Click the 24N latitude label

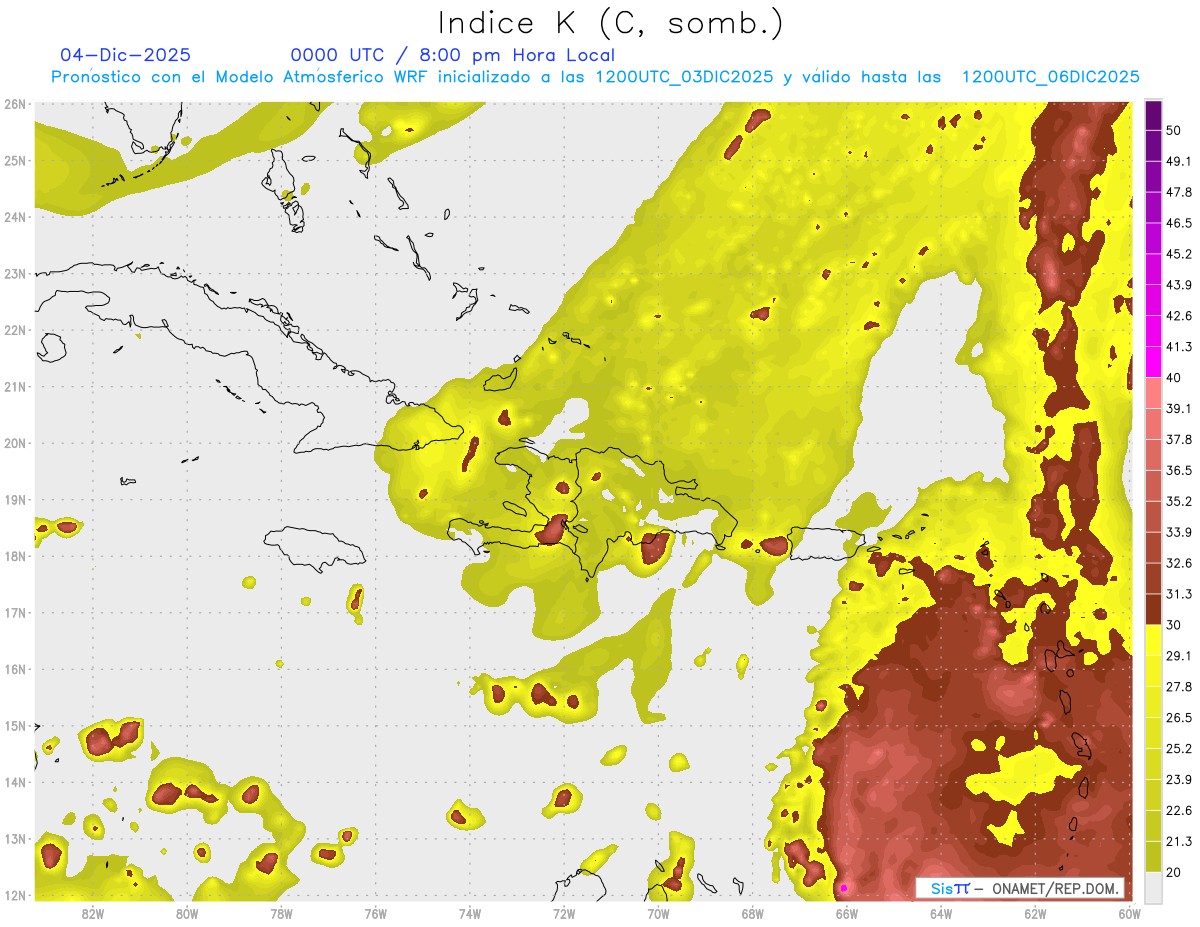coord(14,217)
